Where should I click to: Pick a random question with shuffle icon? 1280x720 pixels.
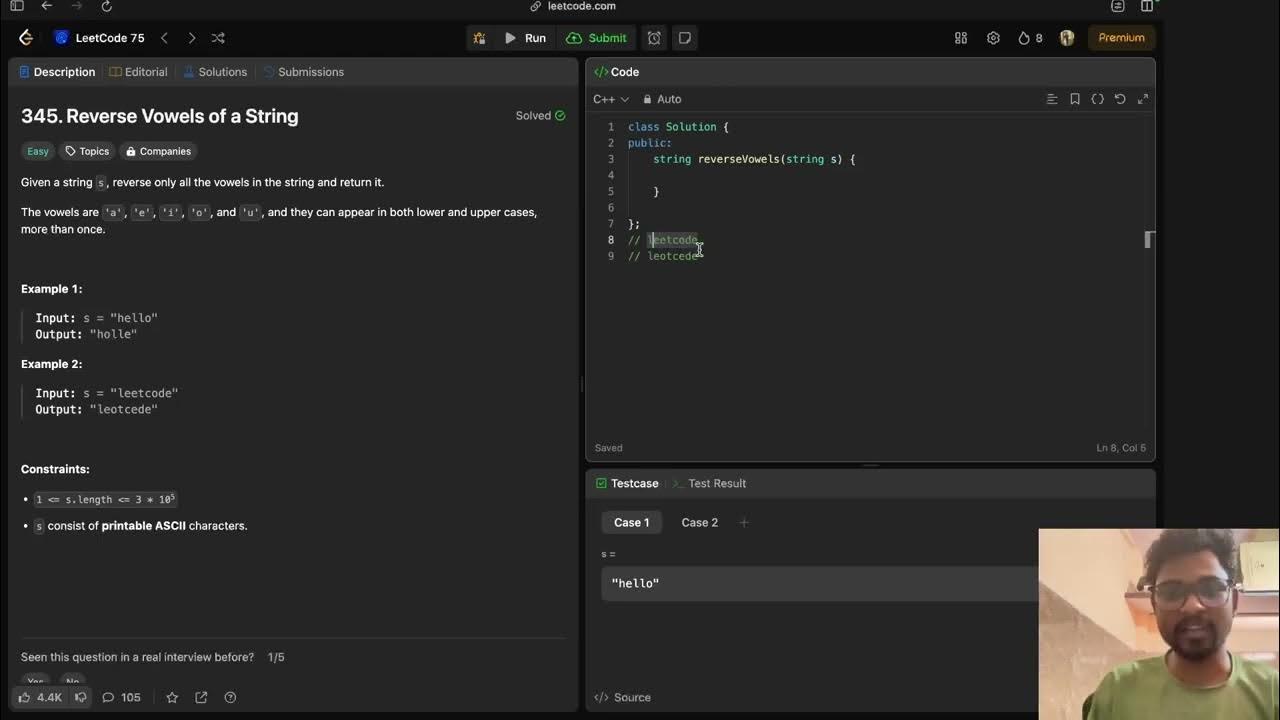[218, 38]
